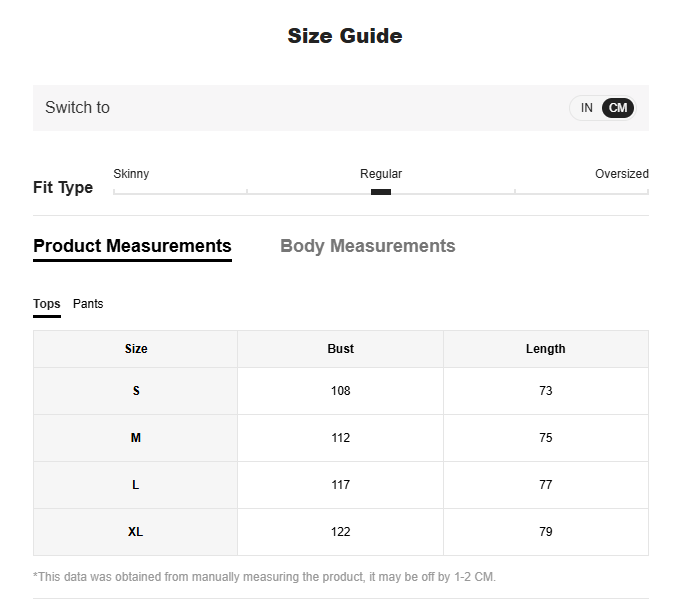Select the size L row
675x602 pixels.
136,485
